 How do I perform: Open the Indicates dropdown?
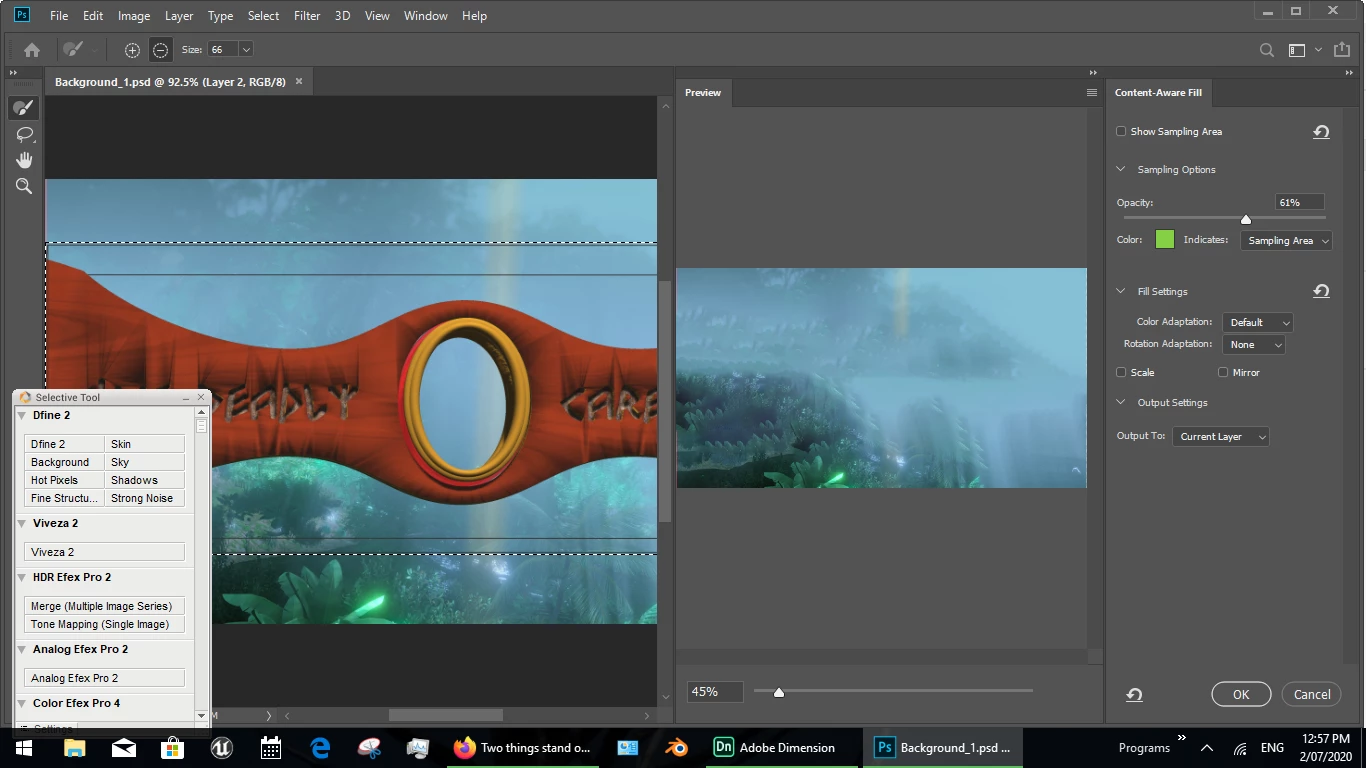pos(1286,240)
